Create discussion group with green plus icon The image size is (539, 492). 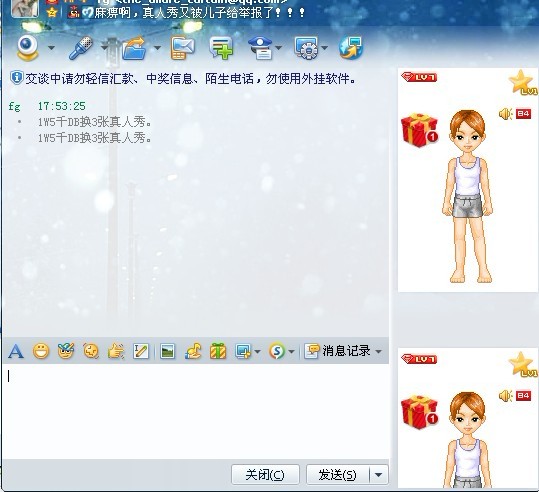point(221,48)
